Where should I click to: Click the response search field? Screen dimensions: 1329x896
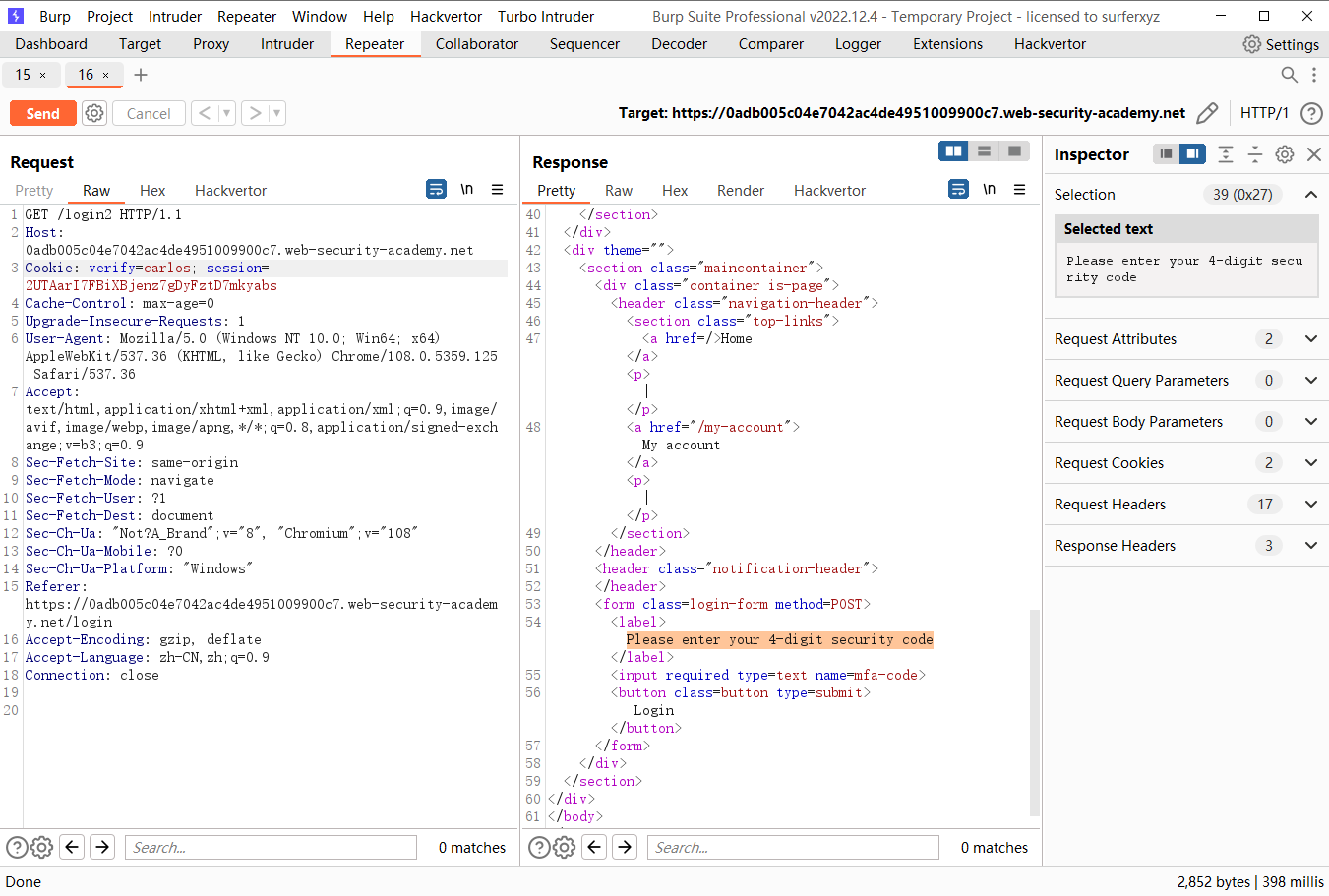[793, 847]
